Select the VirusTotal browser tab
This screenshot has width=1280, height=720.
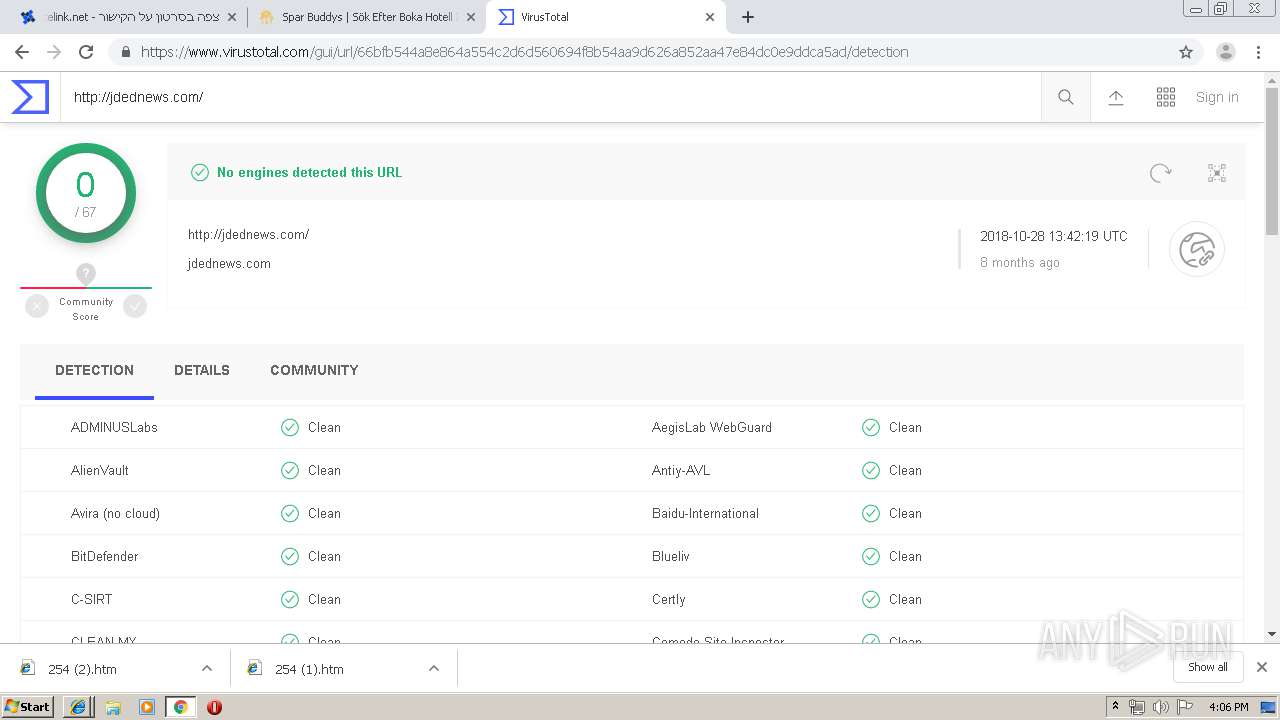[606, 17]
